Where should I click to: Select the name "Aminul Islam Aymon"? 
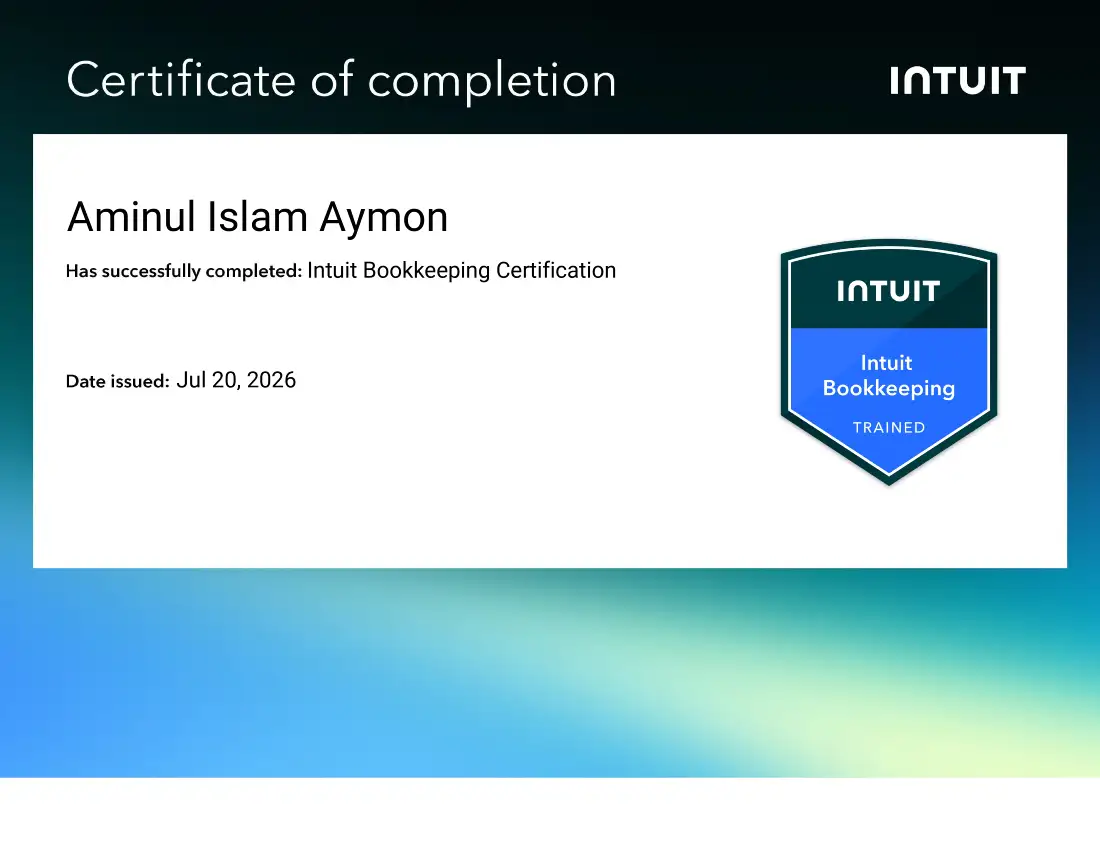[257, 217]
